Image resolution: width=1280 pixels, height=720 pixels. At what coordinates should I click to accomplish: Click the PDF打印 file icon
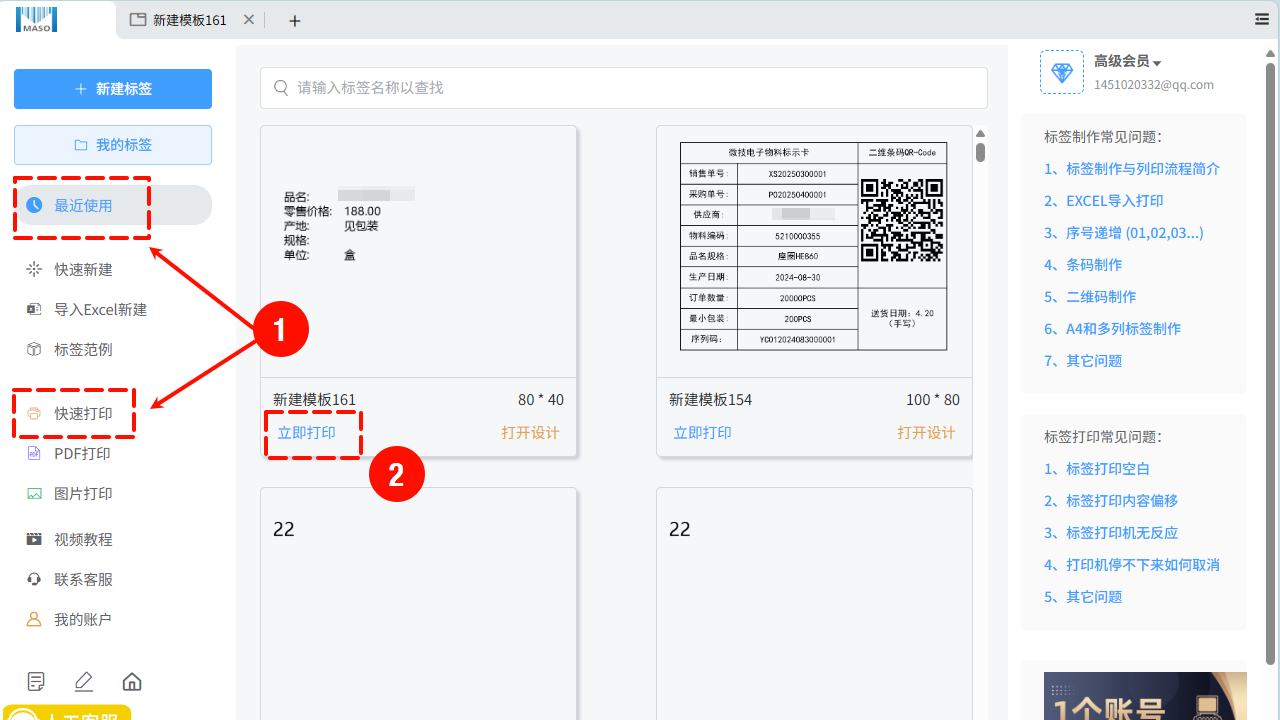[34, 453]
